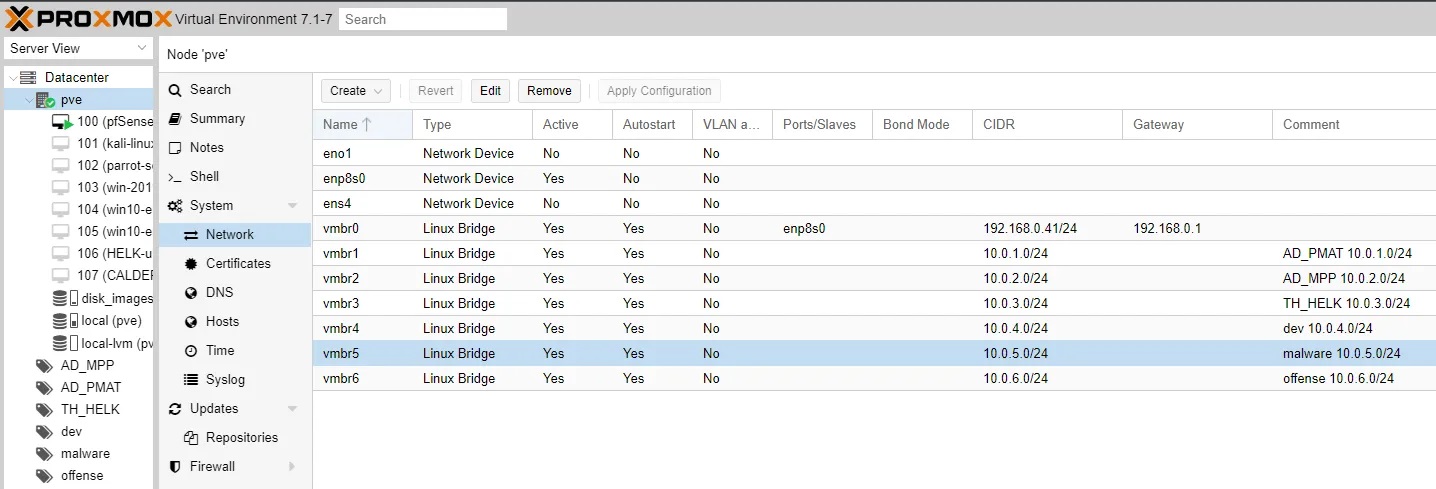The width and height of the screenshot is (1436, 489).
Task: Open the Updates menu item
Action: coord(236,408)
